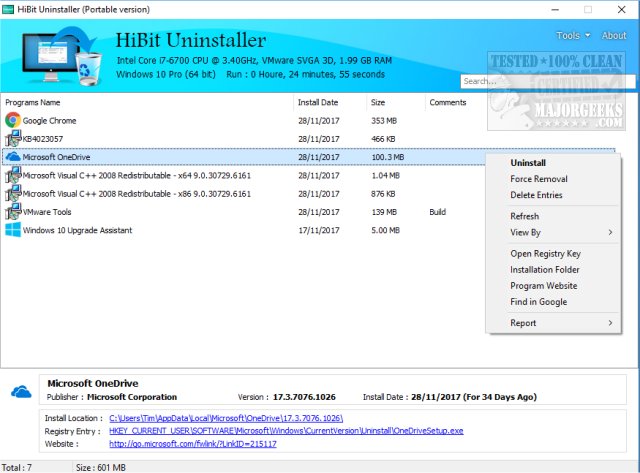Viewport: 640px width, 473px height.
Task: Select Refresh in context menu
Action: 524,216
